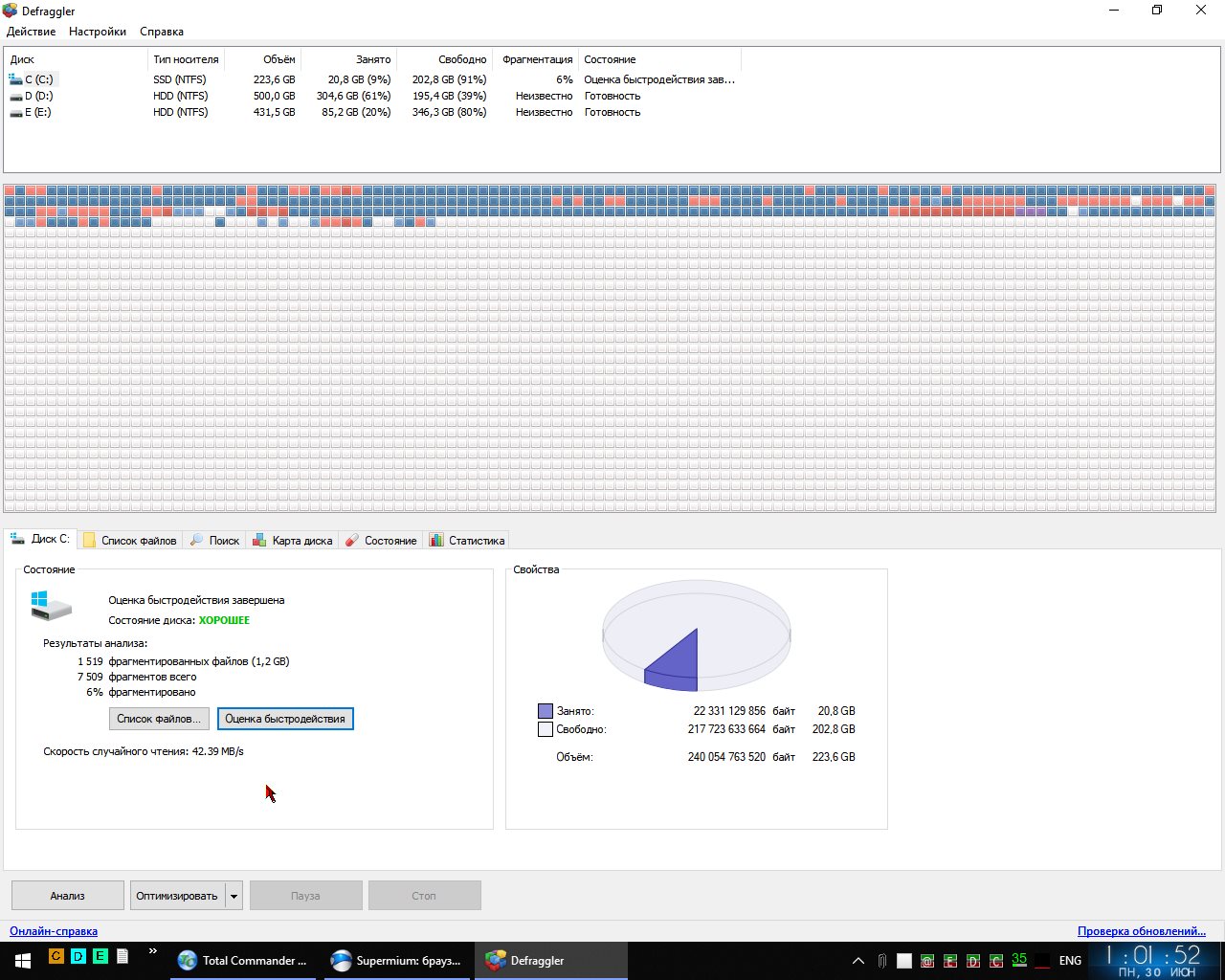
Task: Select drive D (D:) in the disk list
Action: click(x=372, y=96)
